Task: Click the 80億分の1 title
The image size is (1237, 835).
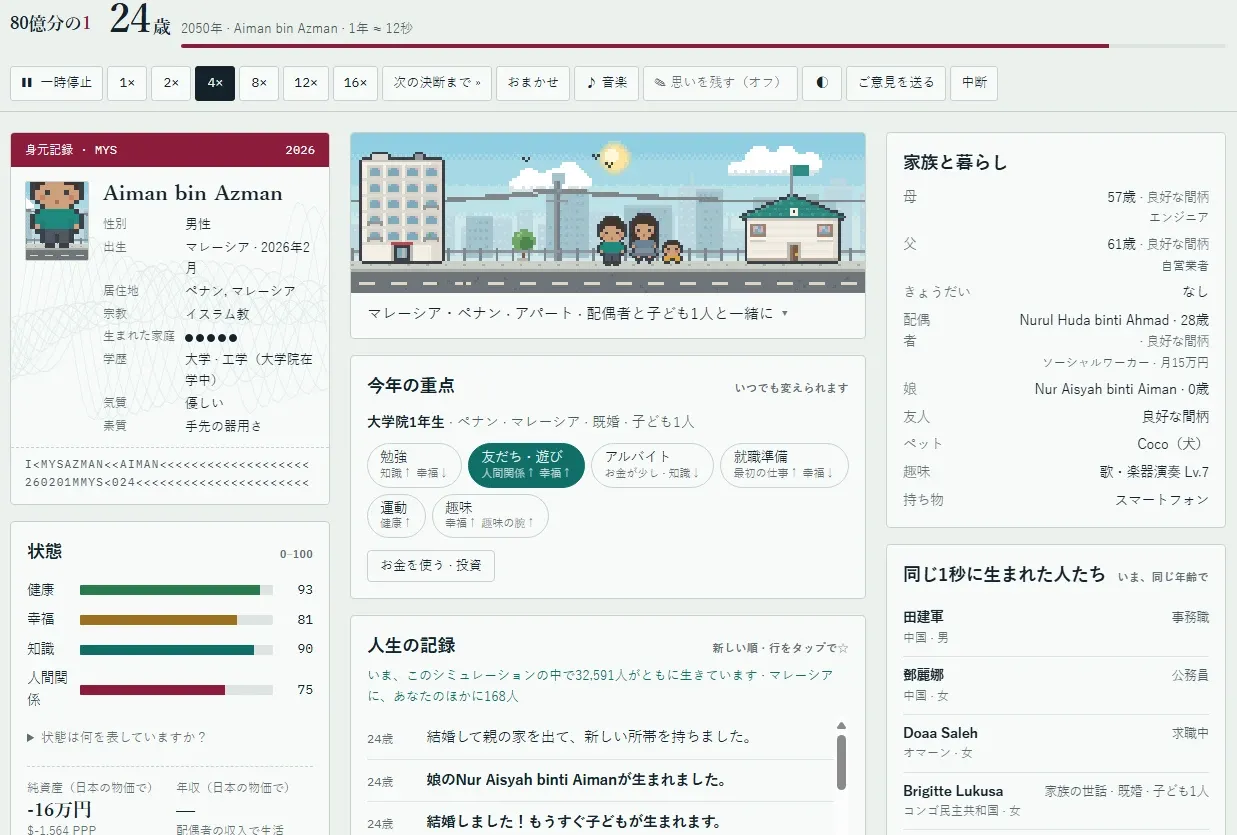Action: tap(50, 22)
